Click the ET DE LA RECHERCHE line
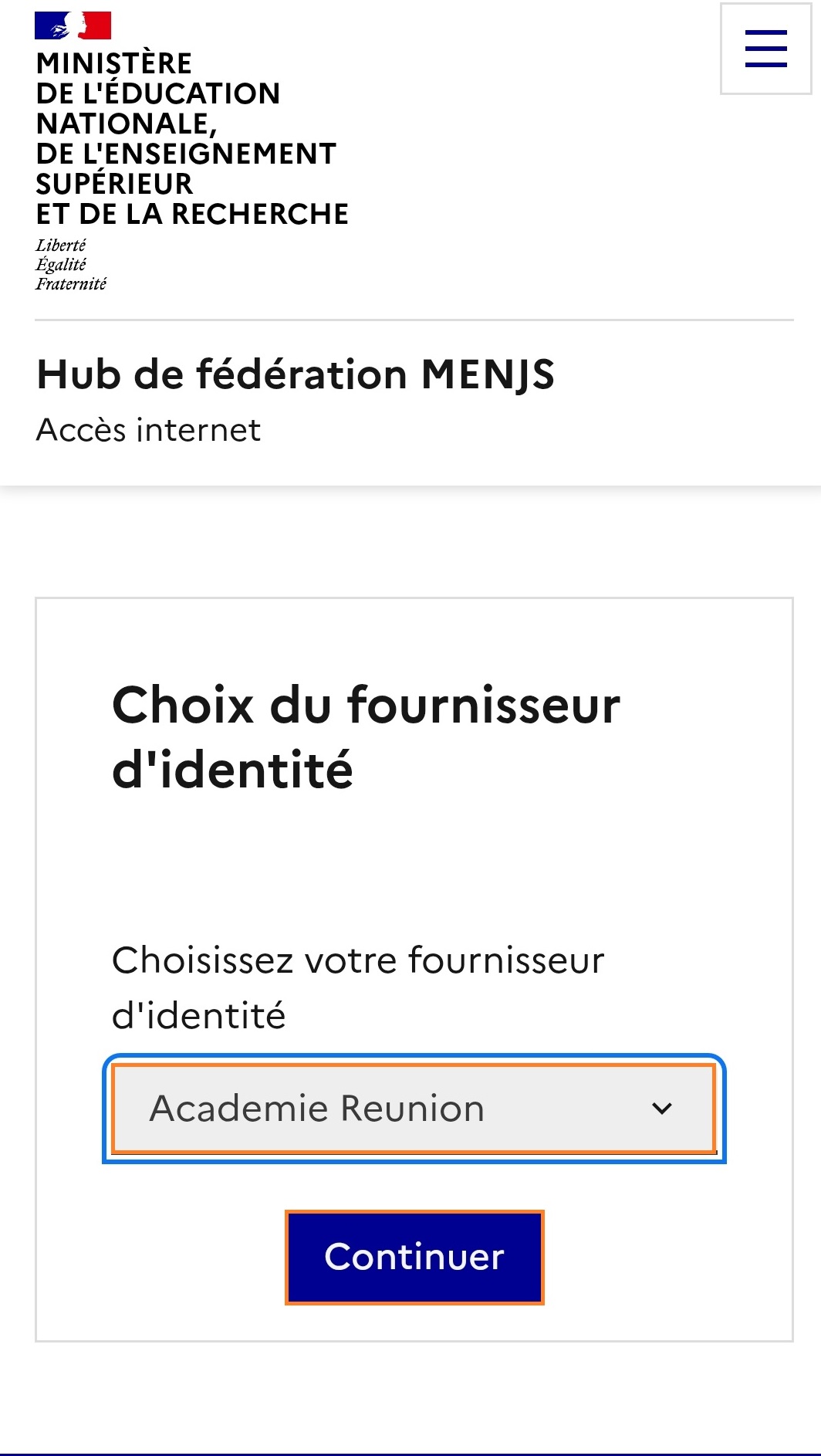The height and width of the screenshot is (1456, 821). pyautogui.click(x=192, y=214)
